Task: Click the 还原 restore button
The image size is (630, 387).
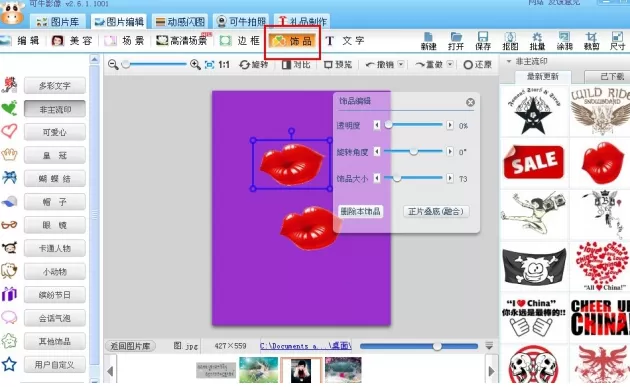Action: pyautogui.click(x=477, y=65)
